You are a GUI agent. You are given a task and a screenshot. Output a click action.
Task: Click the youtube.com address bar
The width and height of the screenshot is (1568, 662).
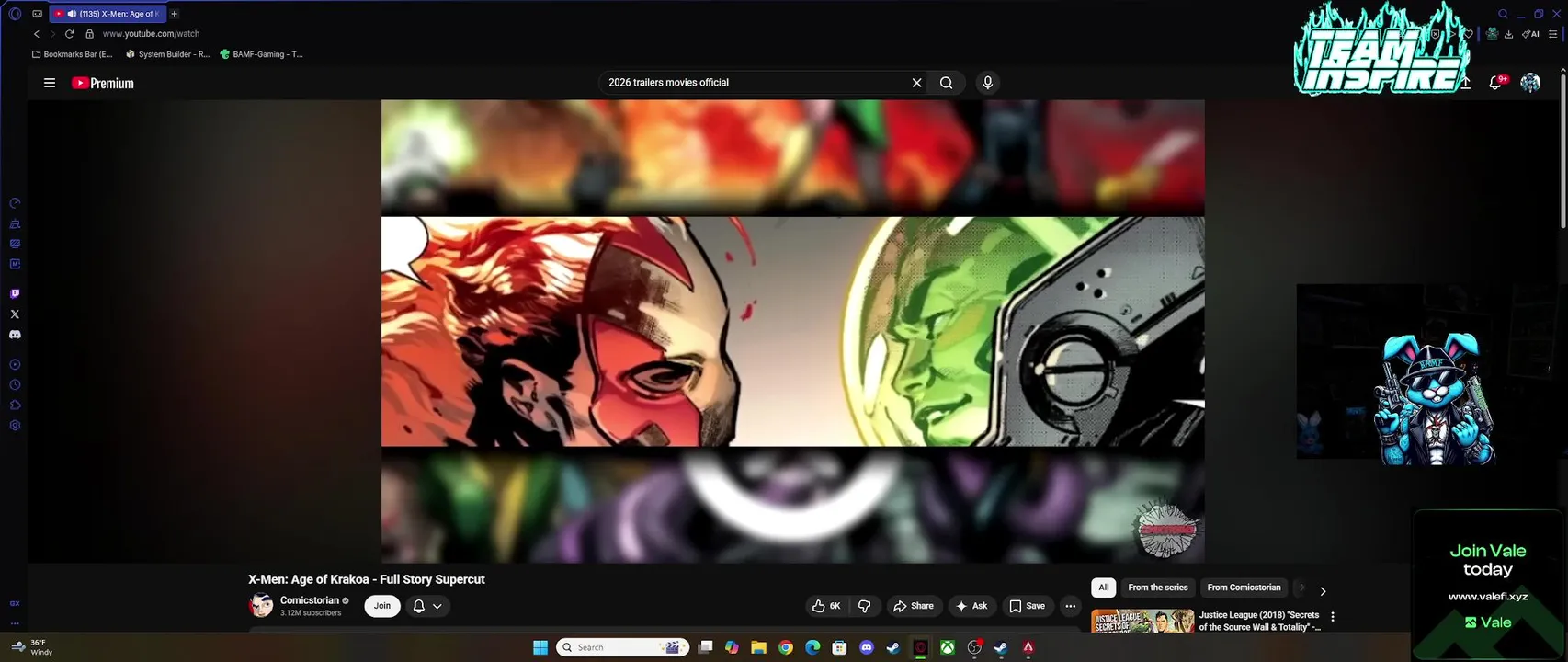(151, 34)
